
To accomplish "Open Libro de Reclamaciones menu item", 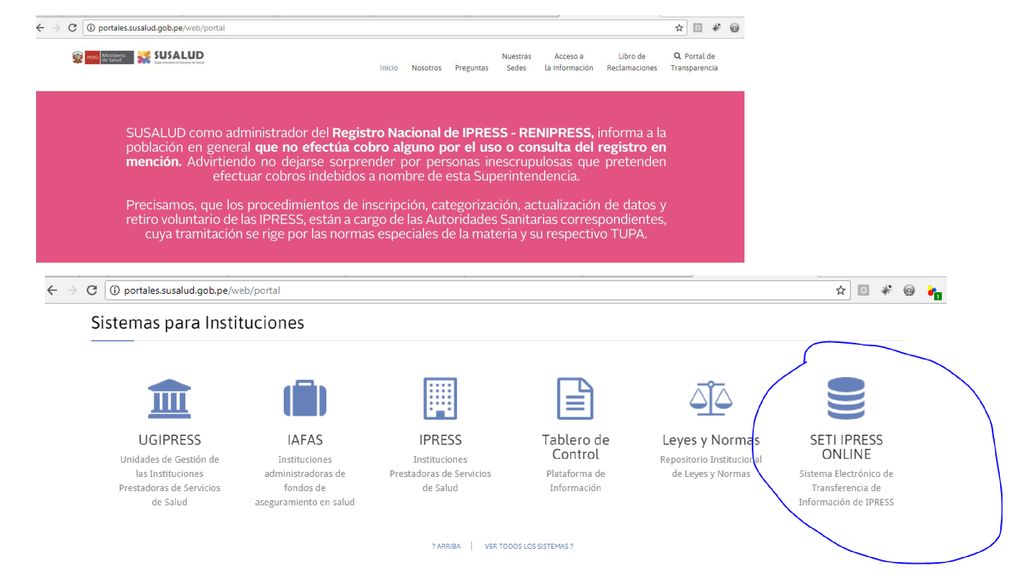I will pos(632,62).
